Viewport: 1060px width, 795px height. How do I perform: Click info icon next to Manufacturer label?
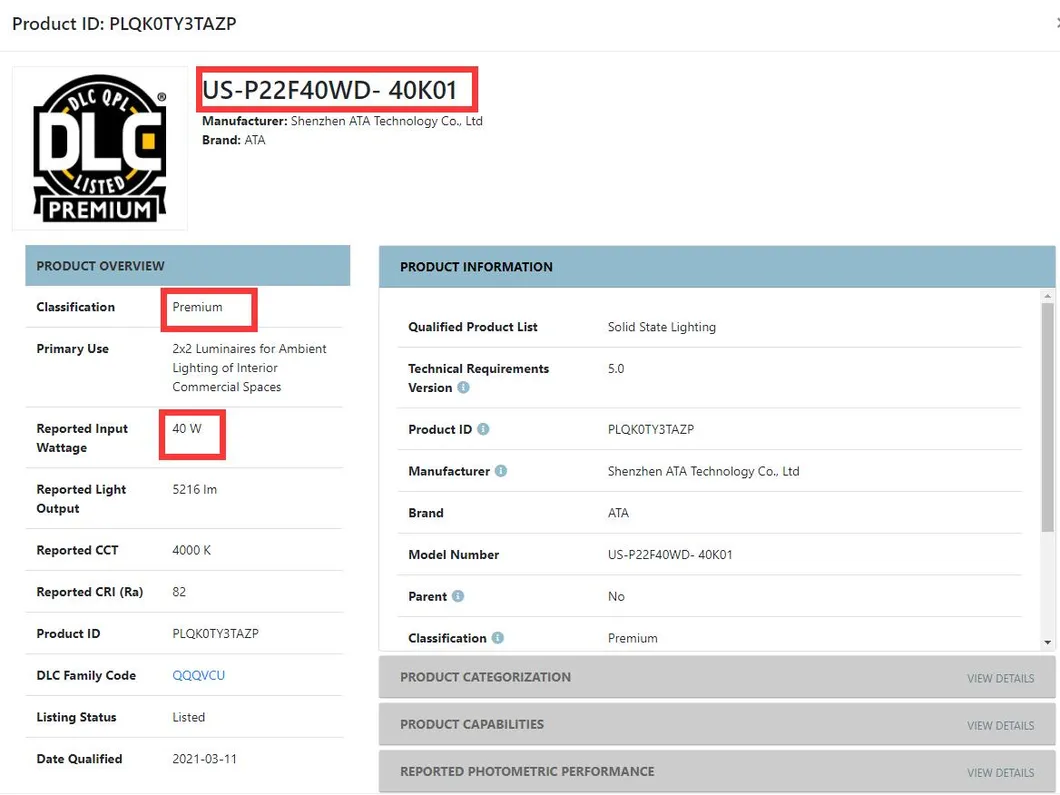pyautogui.click(x=500, y=471)
